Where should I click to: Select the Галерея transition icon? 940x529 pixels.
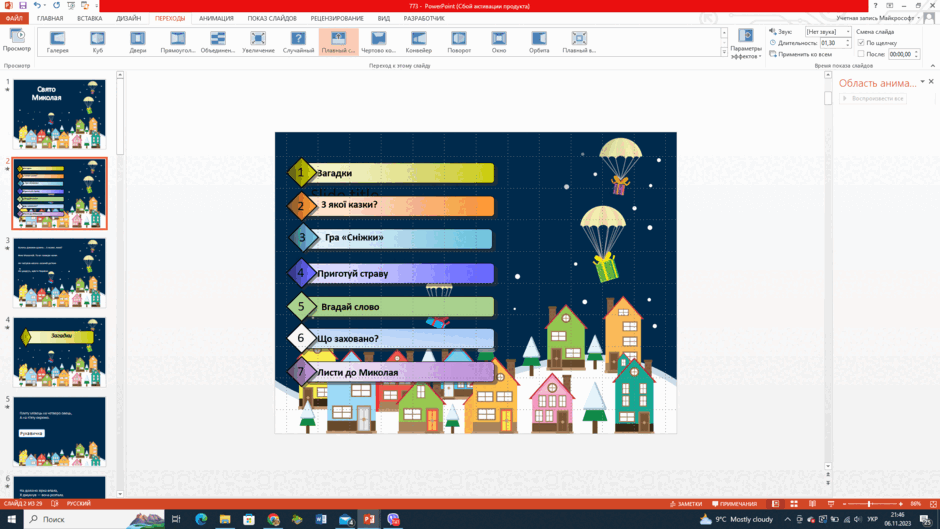pos(58,42)
